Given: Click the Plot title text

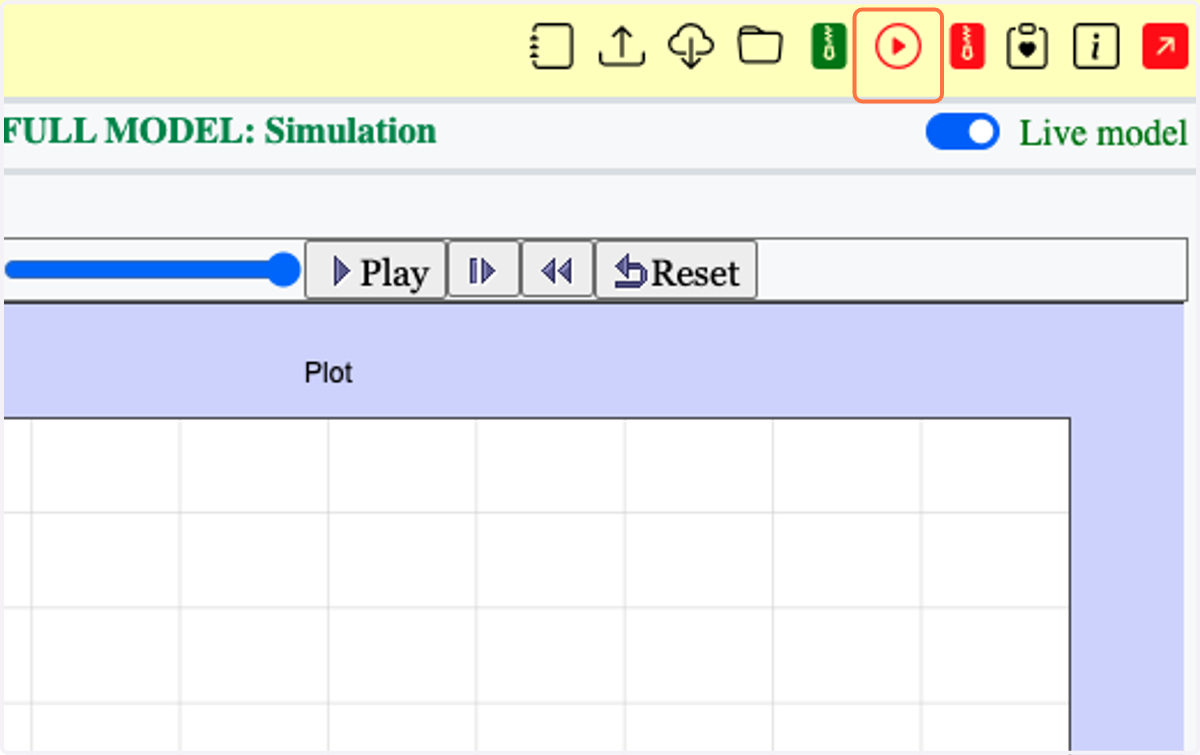Looking at the screenshot, I should click(329, 373).
